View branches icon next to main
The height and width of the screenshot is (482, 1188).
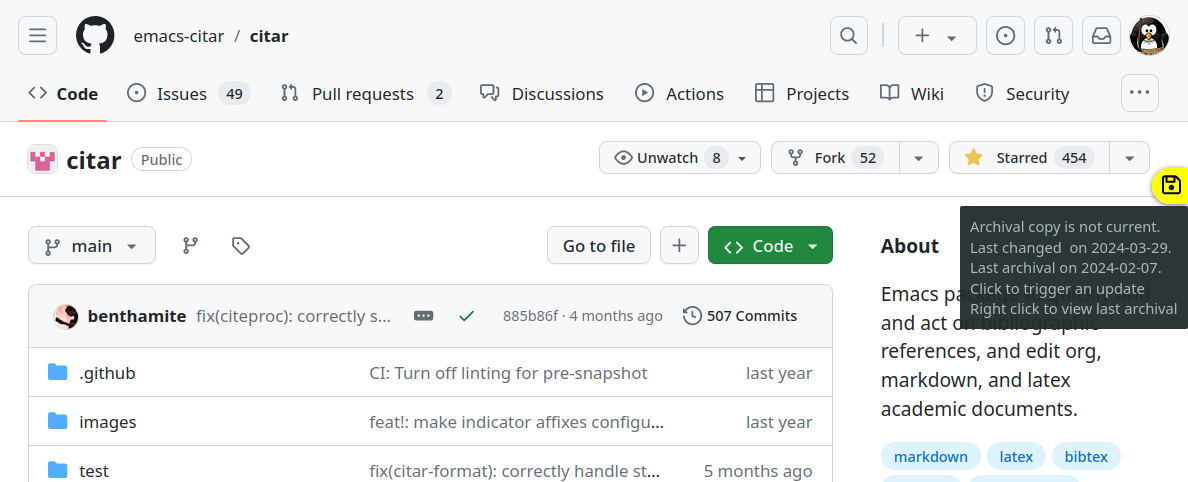click(x=190, y=246)
